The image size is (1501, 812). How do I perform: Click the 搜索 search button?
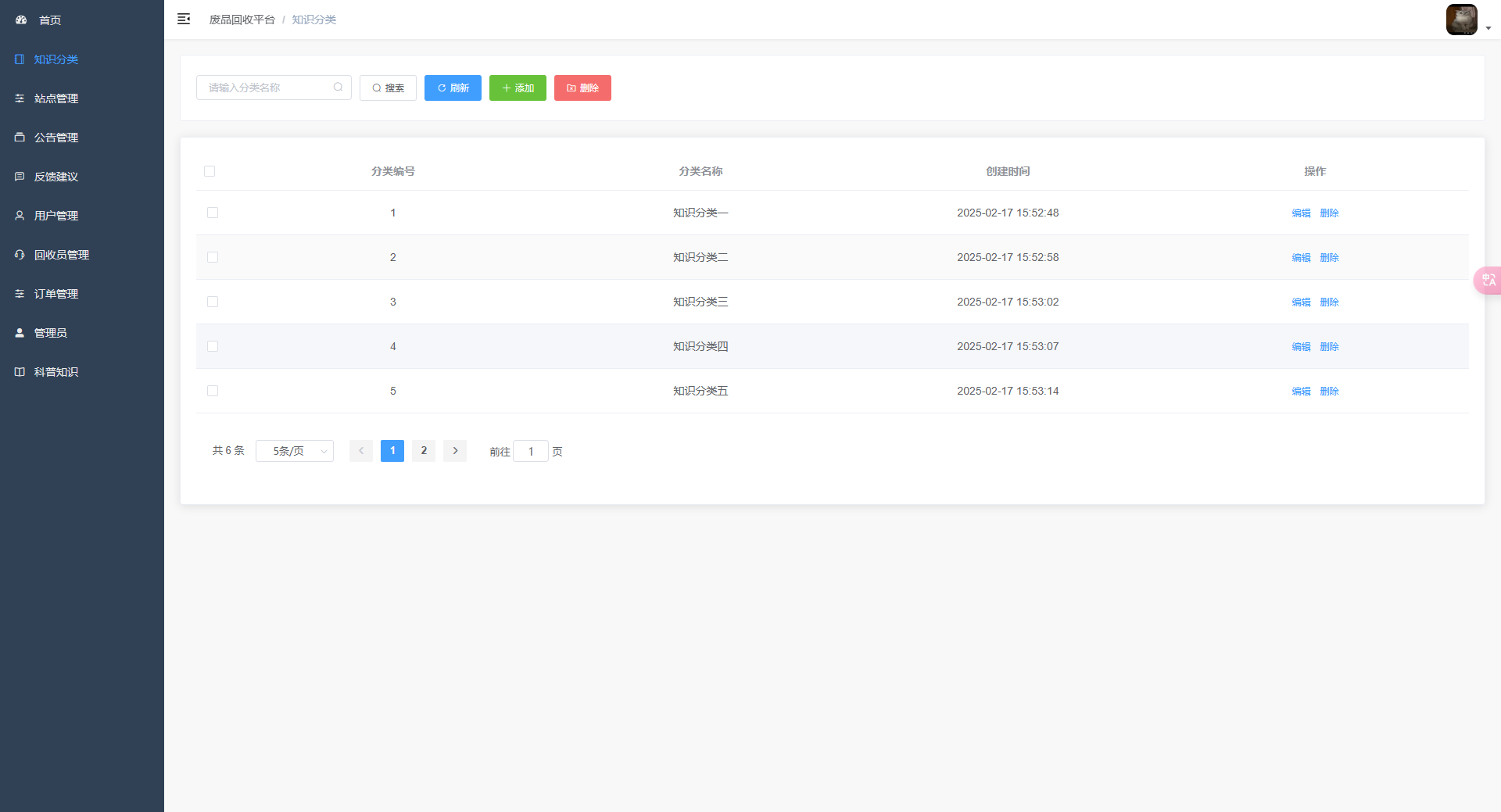388,88
